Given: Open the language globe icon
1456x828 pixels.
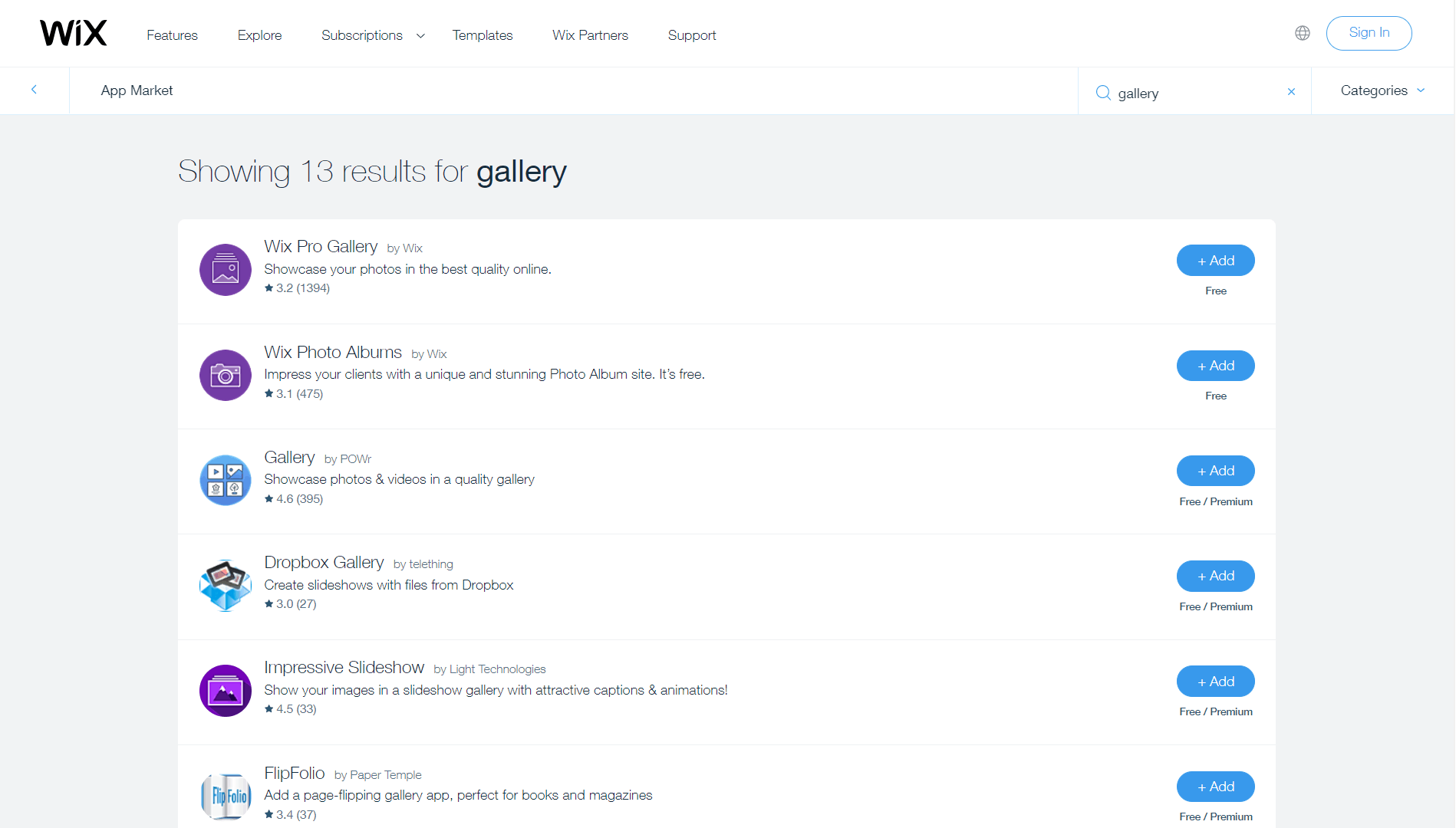Looking at the screenshot, I should [1302, 33].
